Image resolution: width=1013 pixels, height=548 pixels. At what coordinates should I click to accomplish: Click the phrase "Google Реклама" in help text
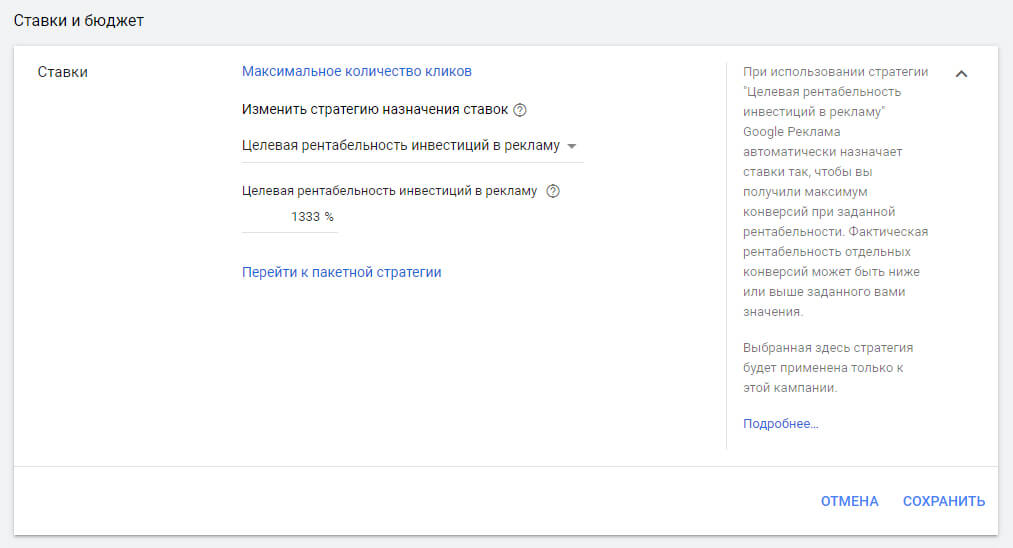(791, 132)
